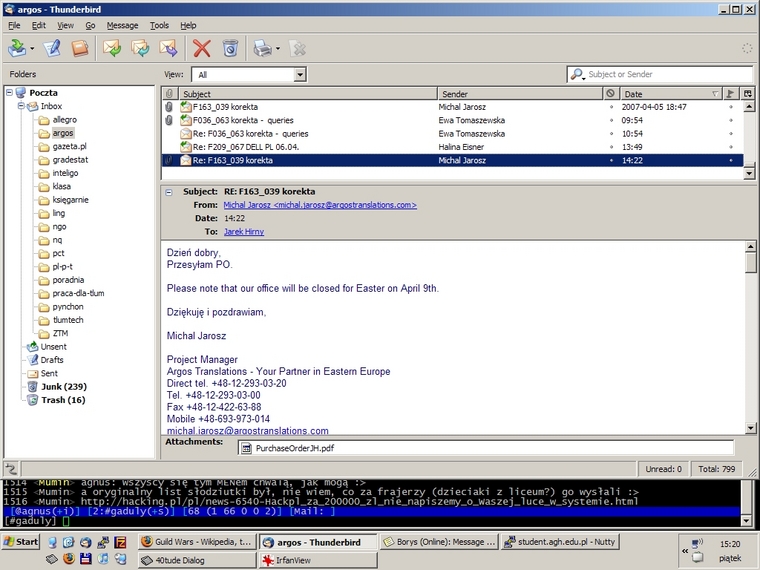Select the Re: F209_067 DELL PL 06.04. message
Screen dimensions: 760x570
pyautogui.click(x=452, y=147)
